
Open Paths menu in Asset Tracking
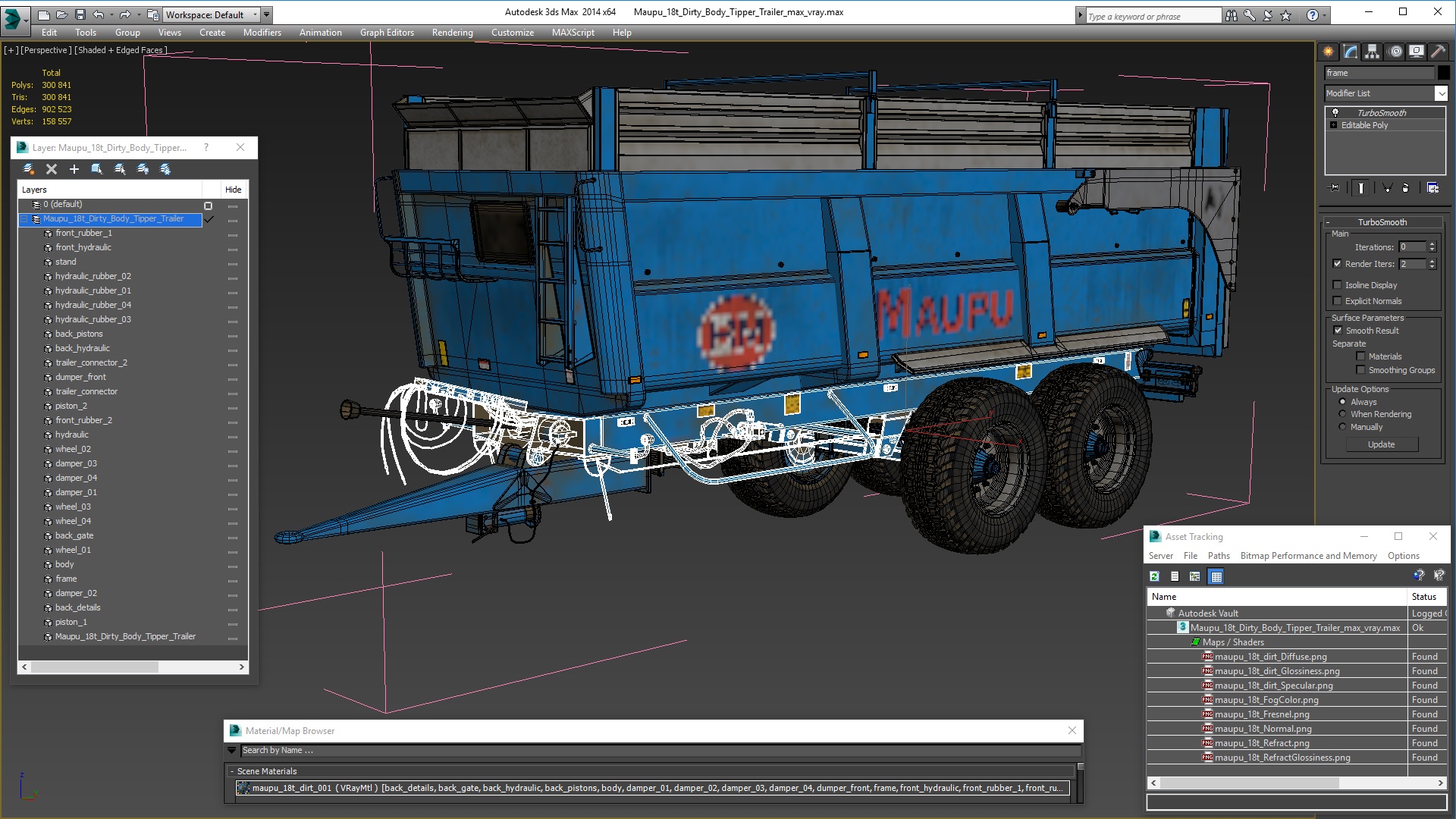[x=1219, y=556]
